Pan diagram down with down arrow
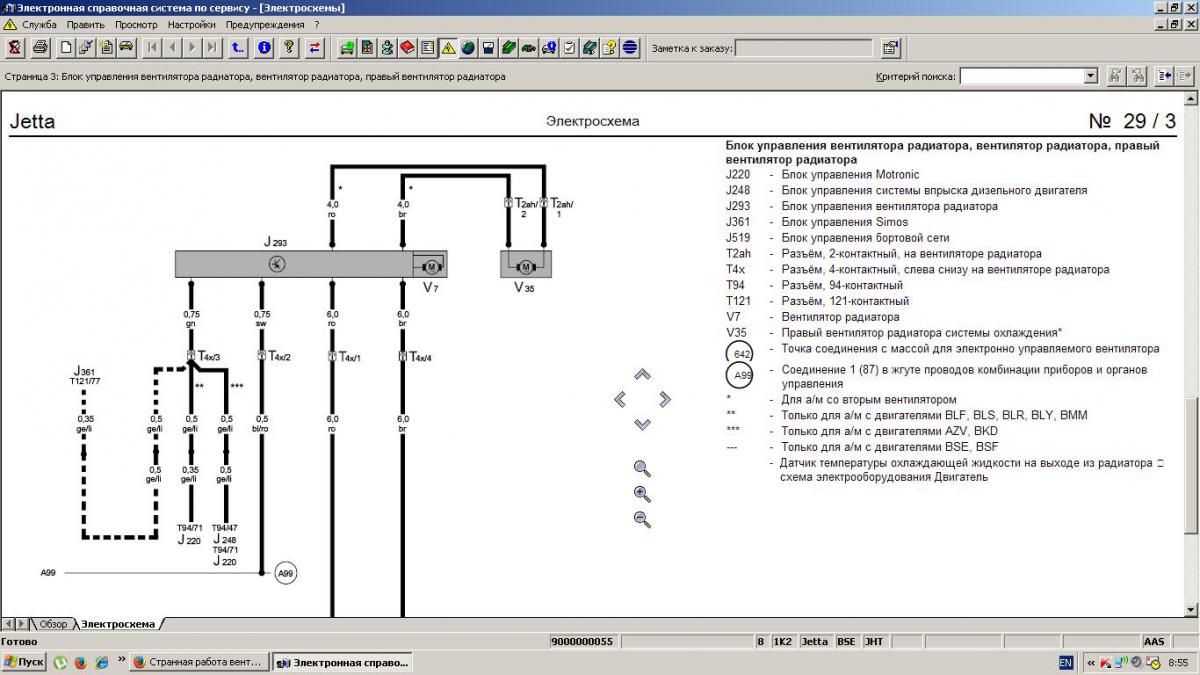1200x675 pixels. click(x=642, y=424)
